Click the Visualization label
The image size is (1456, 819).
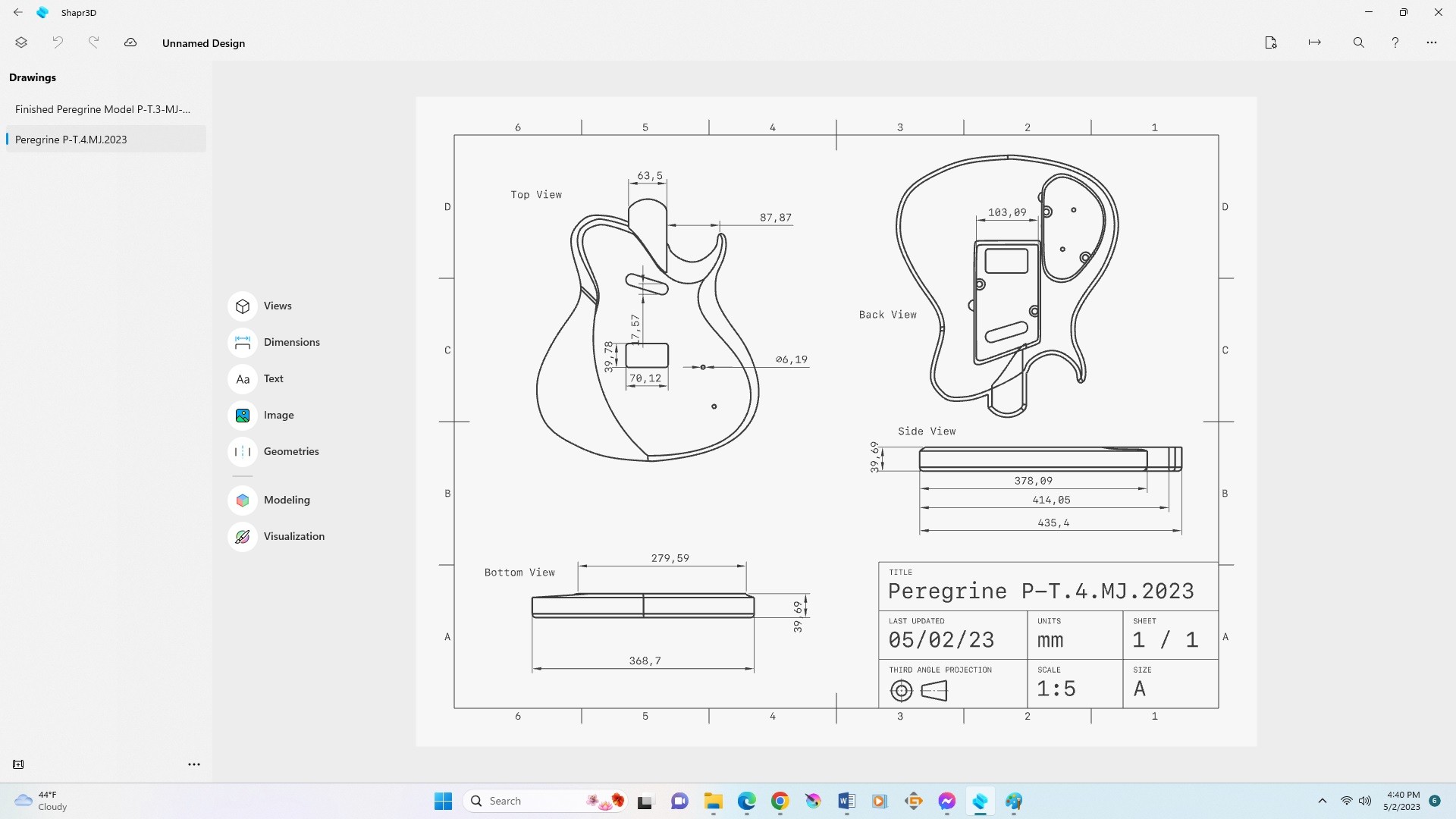(294, 536)
